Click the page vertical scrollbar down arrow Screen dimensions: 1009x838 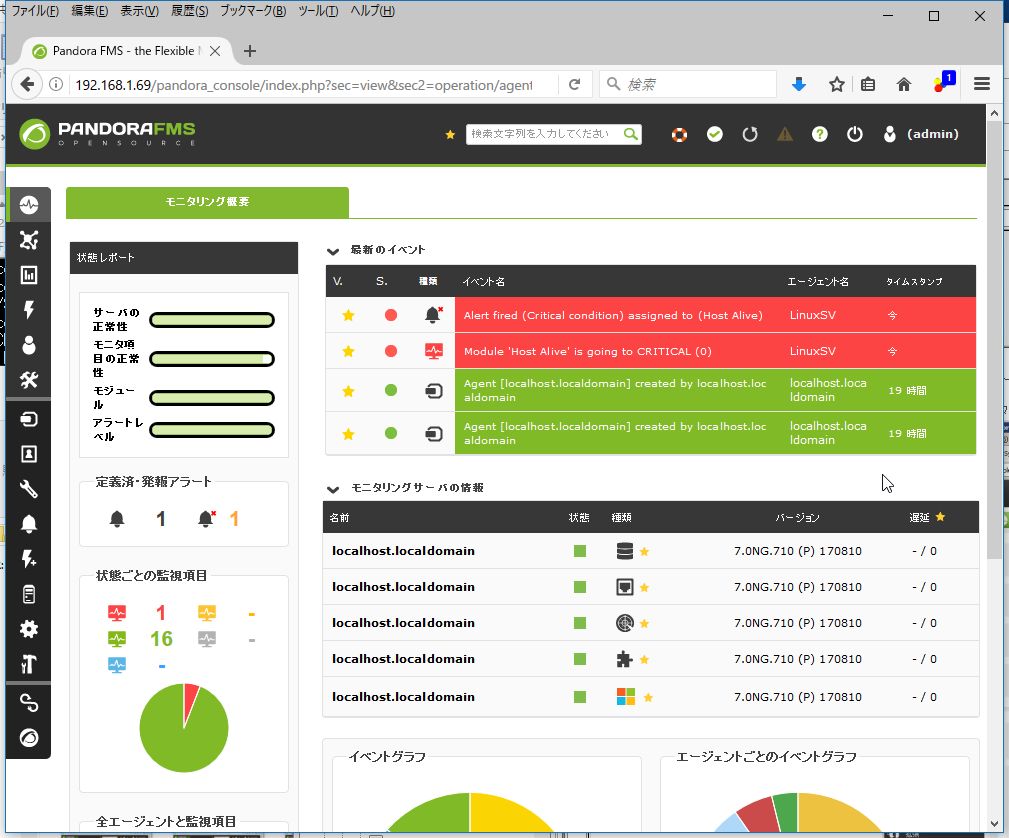[x=994, y=824]
